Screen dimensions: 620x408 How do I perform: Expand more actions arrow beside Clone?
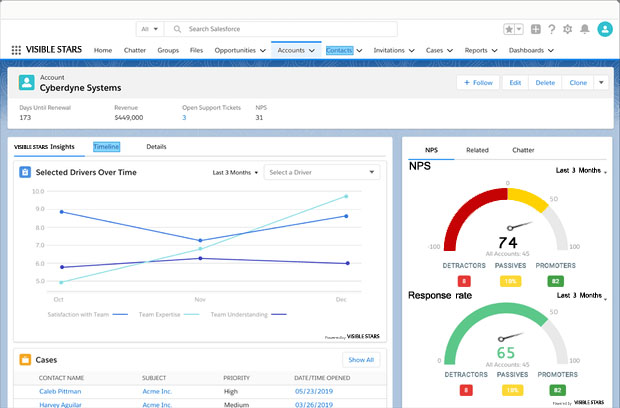[601, 82]
